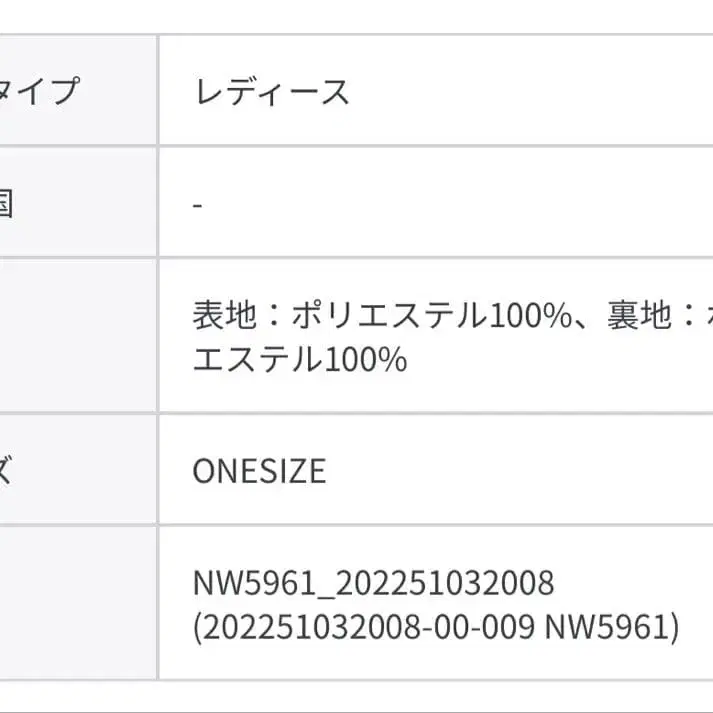Click empty space right of NW5961_202251032008
713x713 pixels.
pos(635,582)
